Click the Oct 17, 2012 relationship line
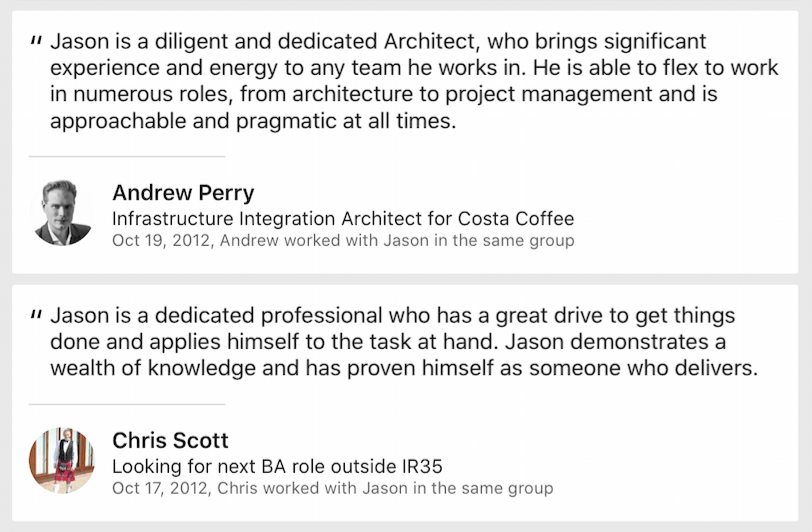 (x=332, y=488)
